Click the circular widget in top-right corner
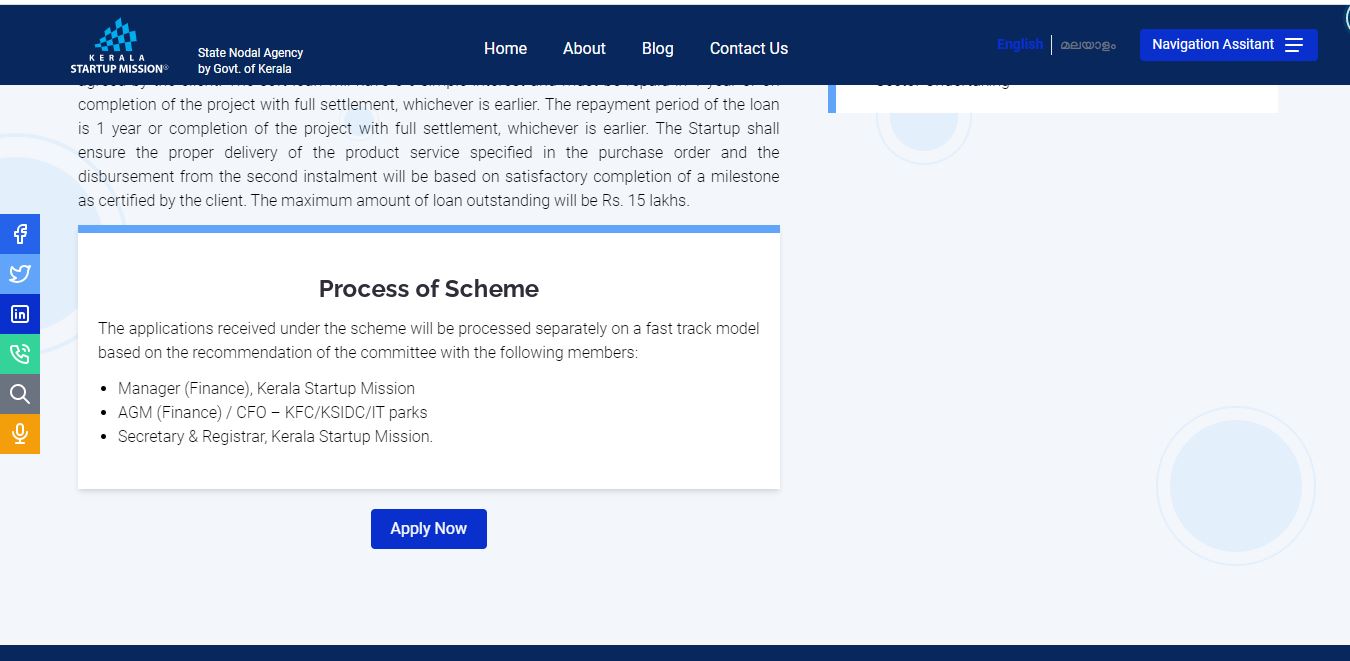 click(1344, 18)
